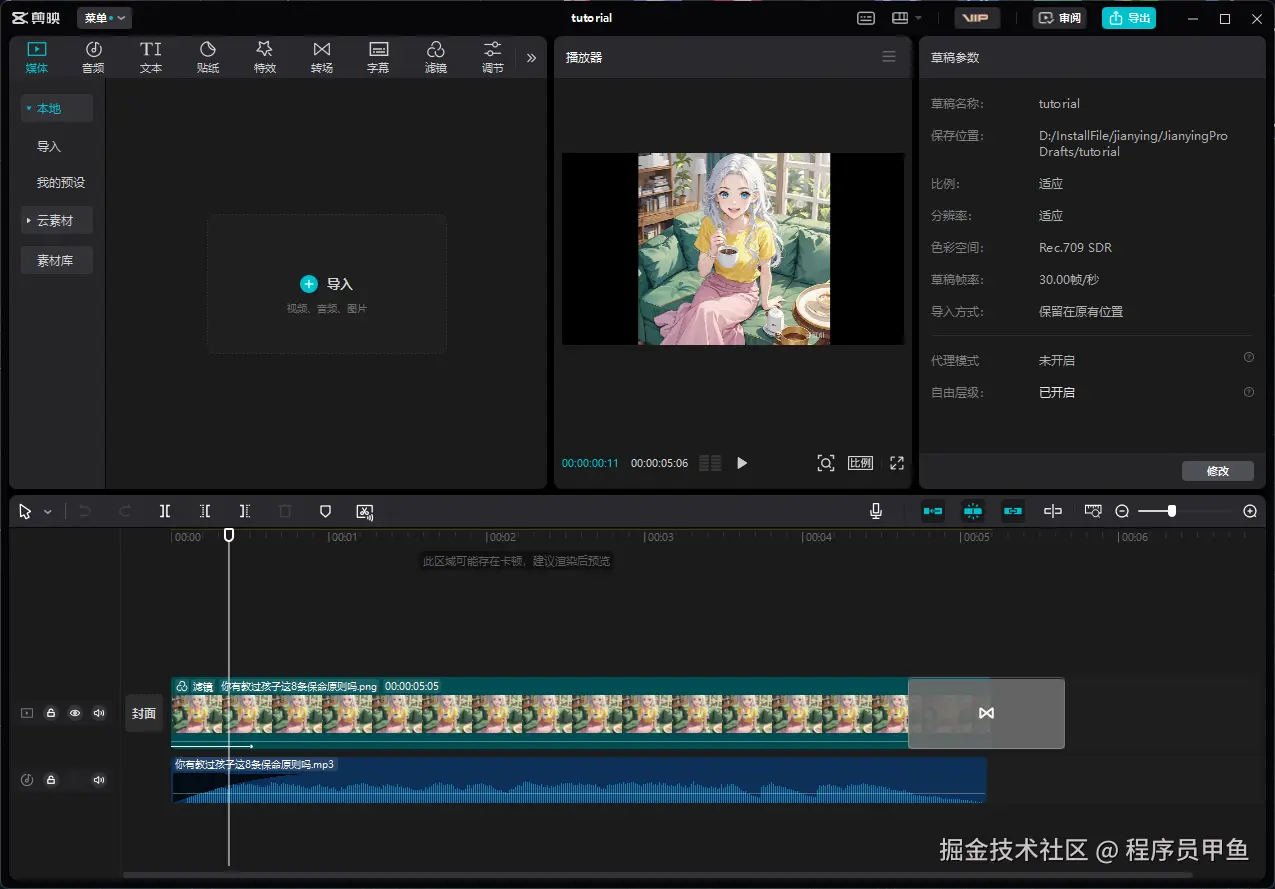1275x889 pixels.
Task: Click the timeline zoom slider handle
Action: point(1171,511)
